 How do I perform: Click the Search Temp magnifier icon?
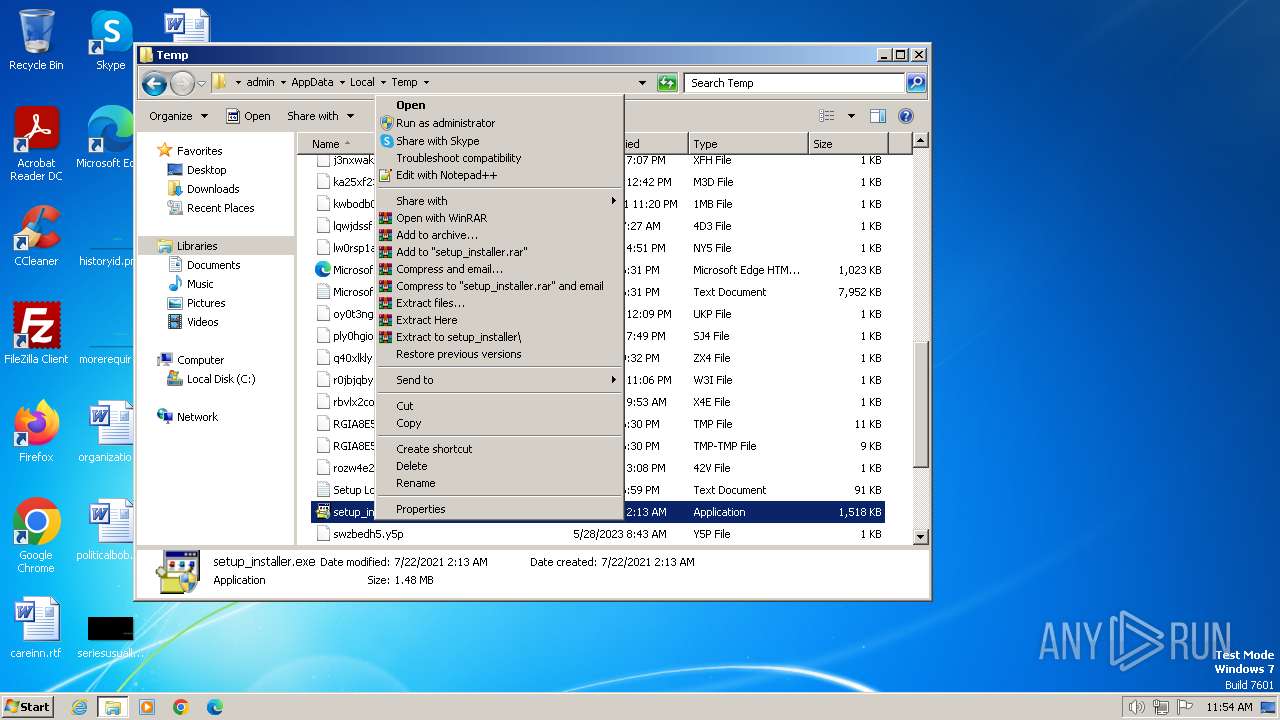[915, 83]
